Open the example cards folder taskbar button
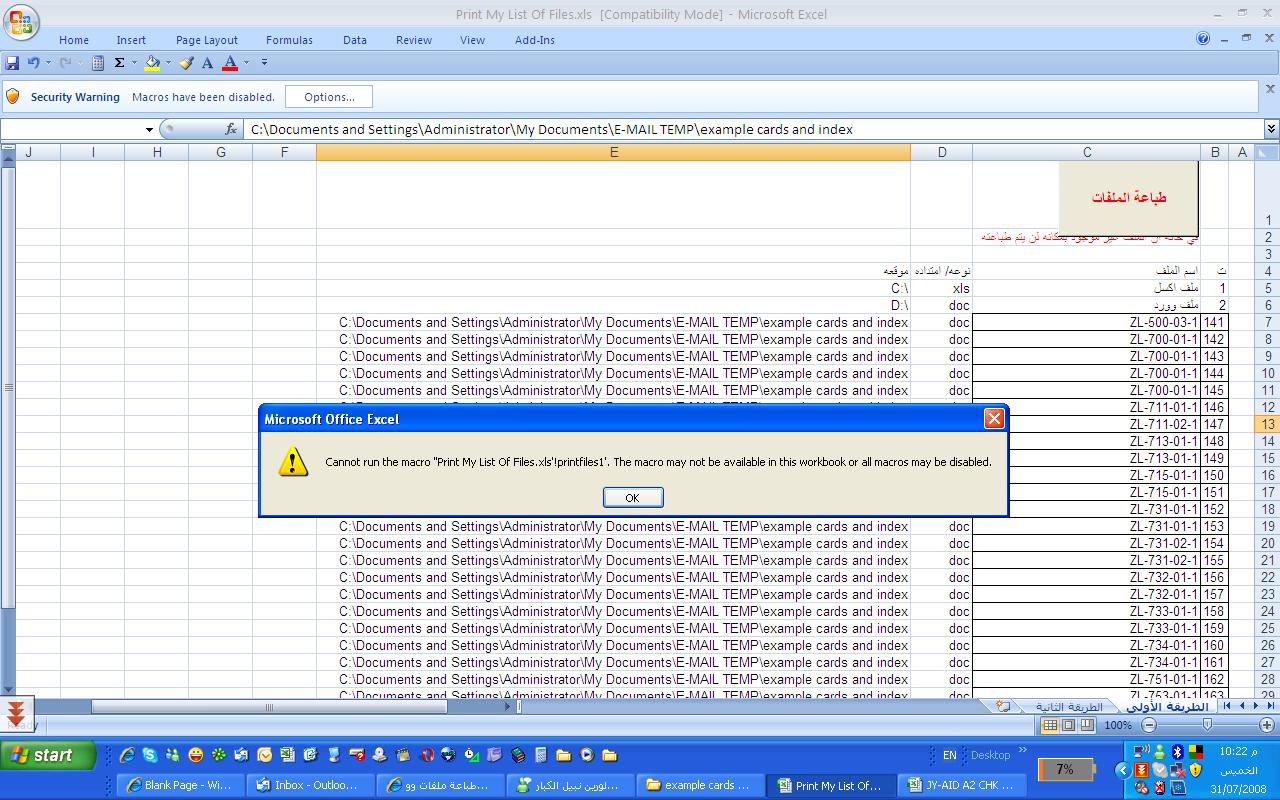 point(699,785)
